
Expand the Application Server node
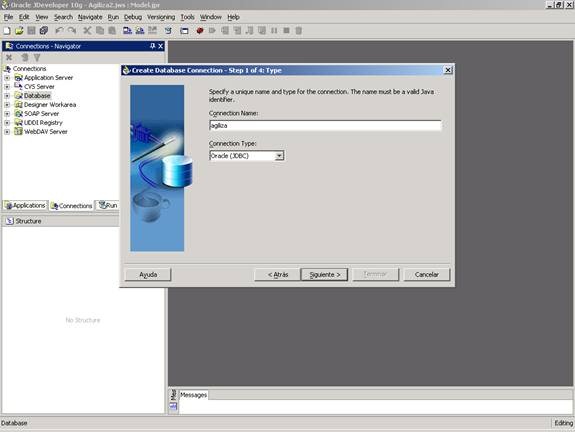[x=7, y=78]
